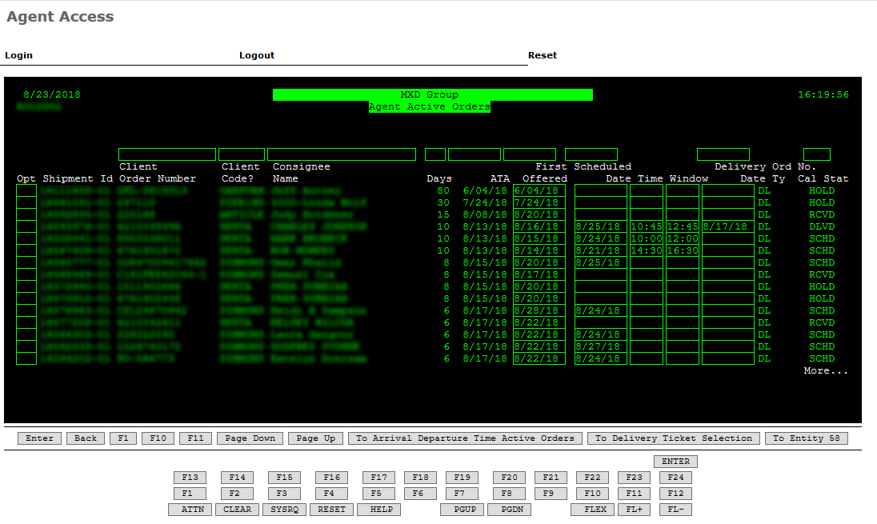Screen dimensions: 877x524
Task: Click the F15 function key
Action: click(284, 478)
